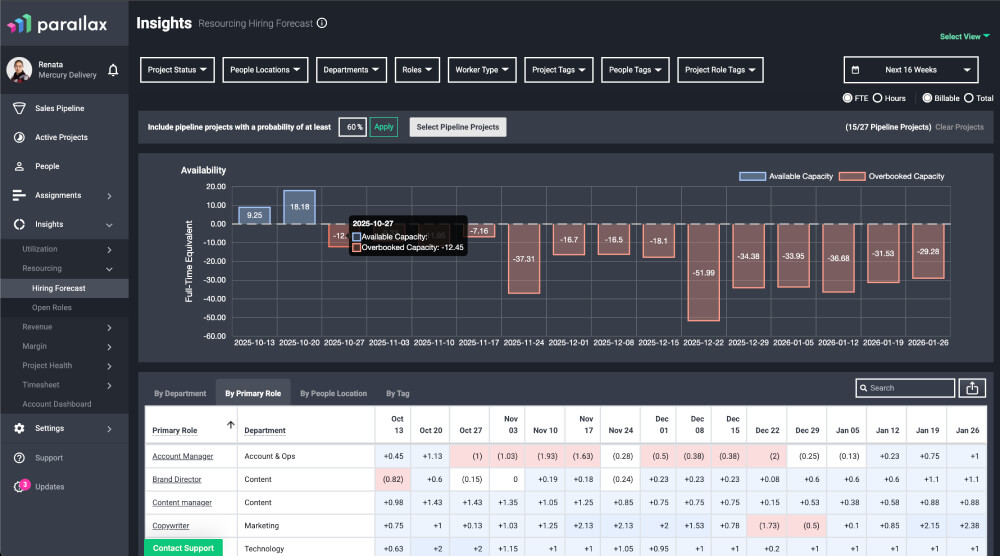This screenshot has height=556, width=1000.
Task: Expand the Worker Type dropdown
Action: pyautogui.click(x=482, y=70)
